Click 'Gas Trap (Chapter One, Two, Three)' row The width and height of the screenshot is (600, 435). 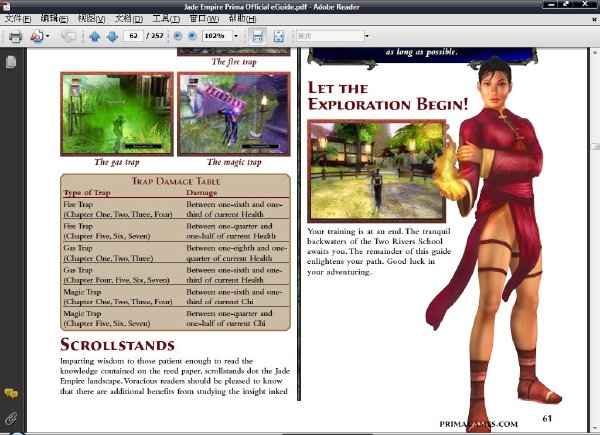[176, 253]
